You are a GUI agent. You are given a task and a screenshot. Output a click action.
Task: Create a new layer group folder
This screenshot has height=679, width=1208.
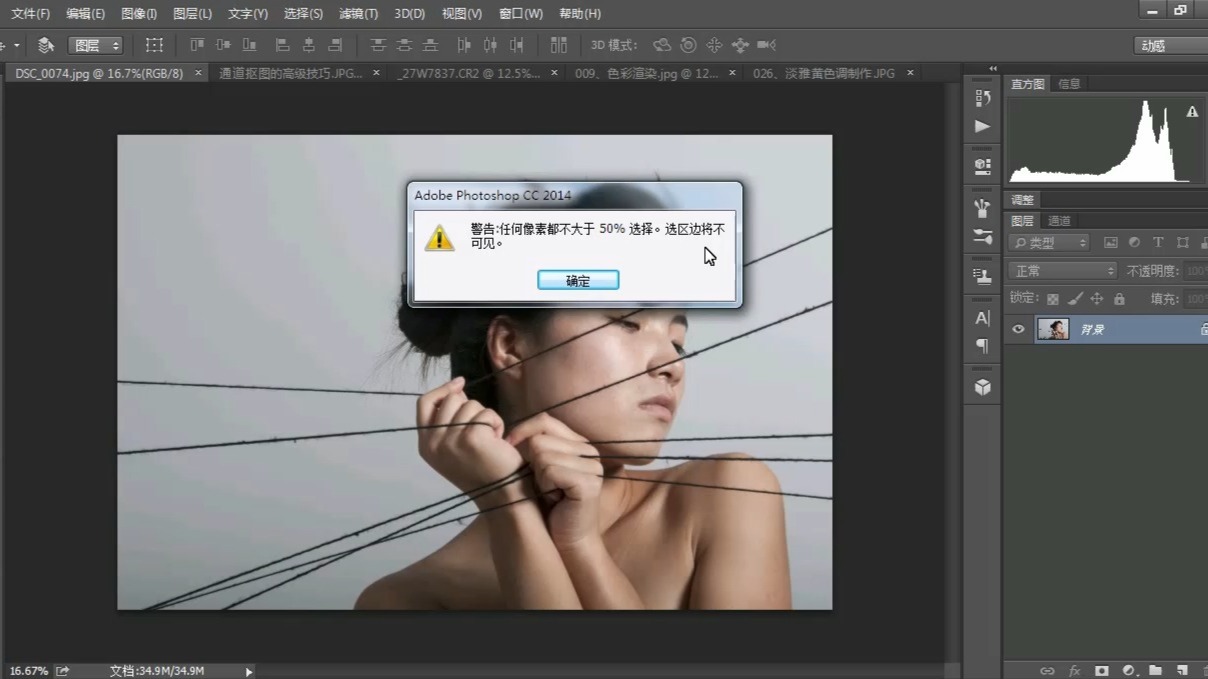click(1156, 670)
